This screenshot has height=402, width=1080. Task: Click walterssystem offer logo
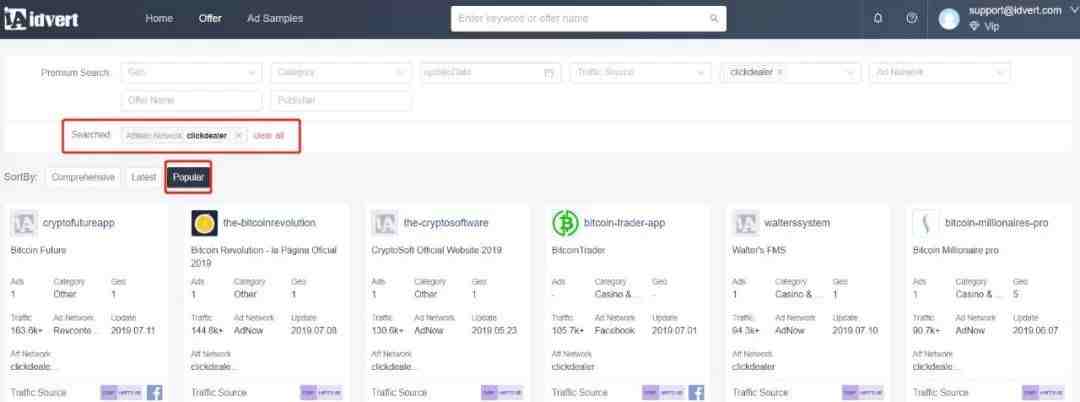[x=746, y=223]
